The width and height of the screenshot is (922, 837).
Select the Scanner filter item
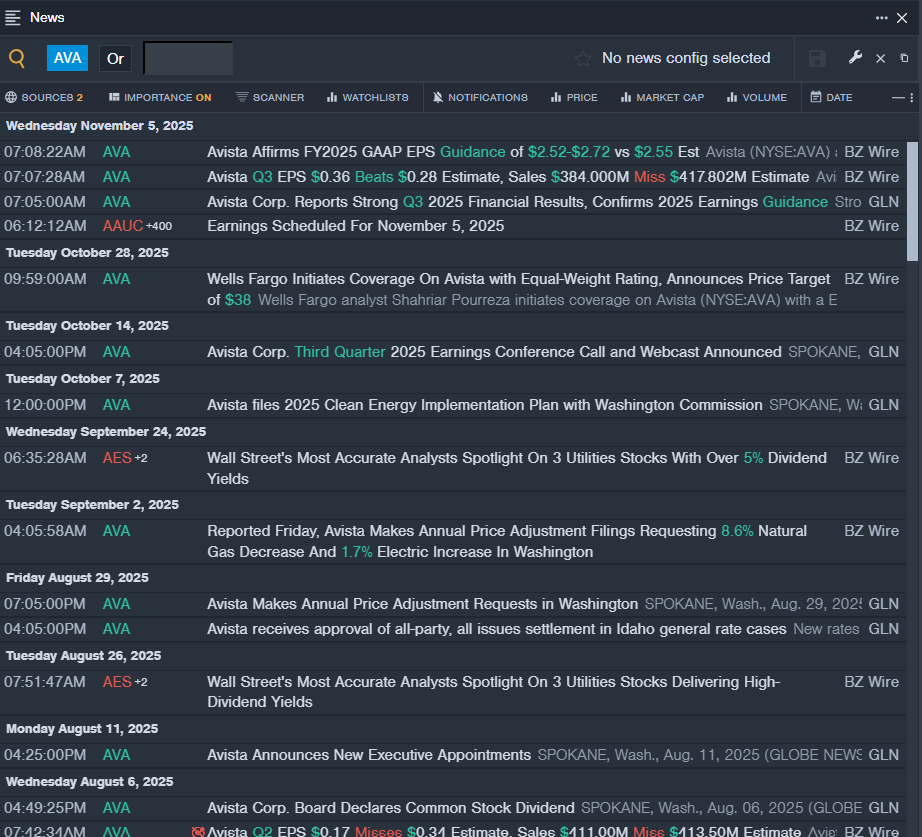point(270,97)
